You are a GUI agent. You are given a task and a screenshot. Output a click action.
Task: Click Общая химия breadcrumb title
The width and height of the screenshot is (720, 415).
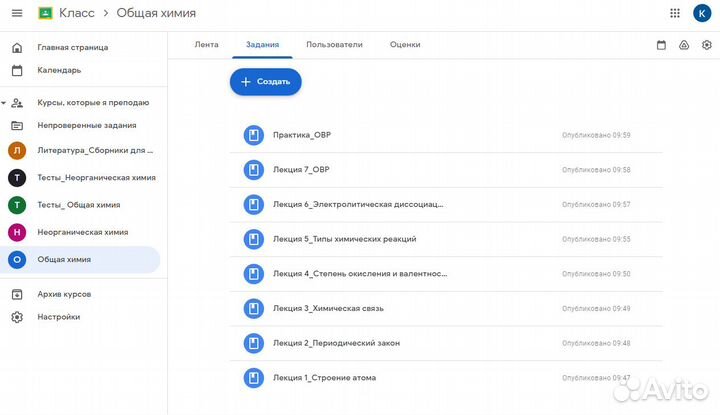156,13
